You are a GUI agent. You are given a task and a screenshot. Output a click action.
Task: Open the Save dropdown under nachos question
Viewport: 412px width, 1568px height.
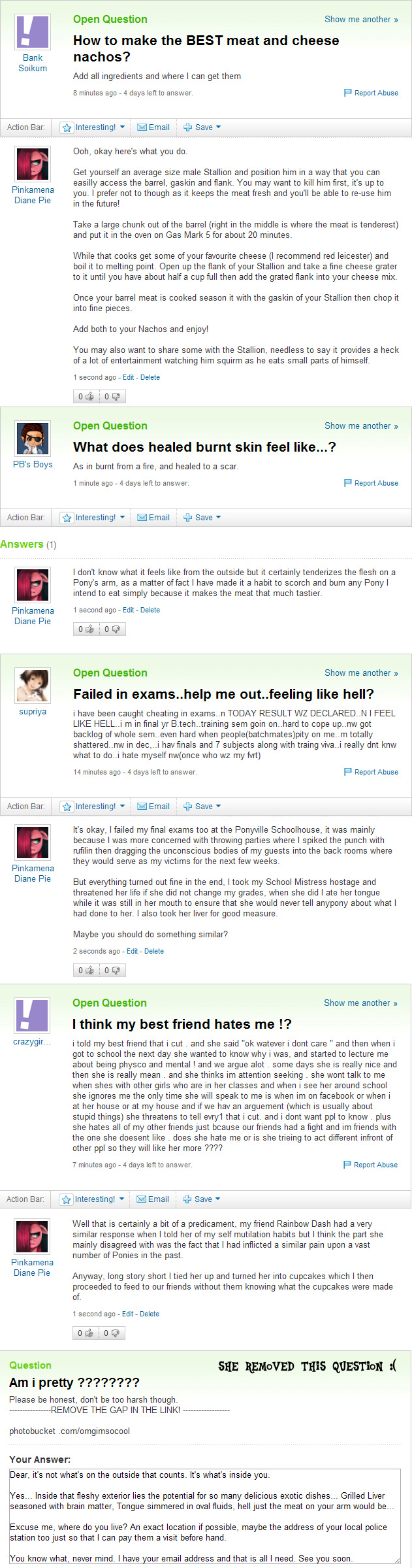click(218, 127)
